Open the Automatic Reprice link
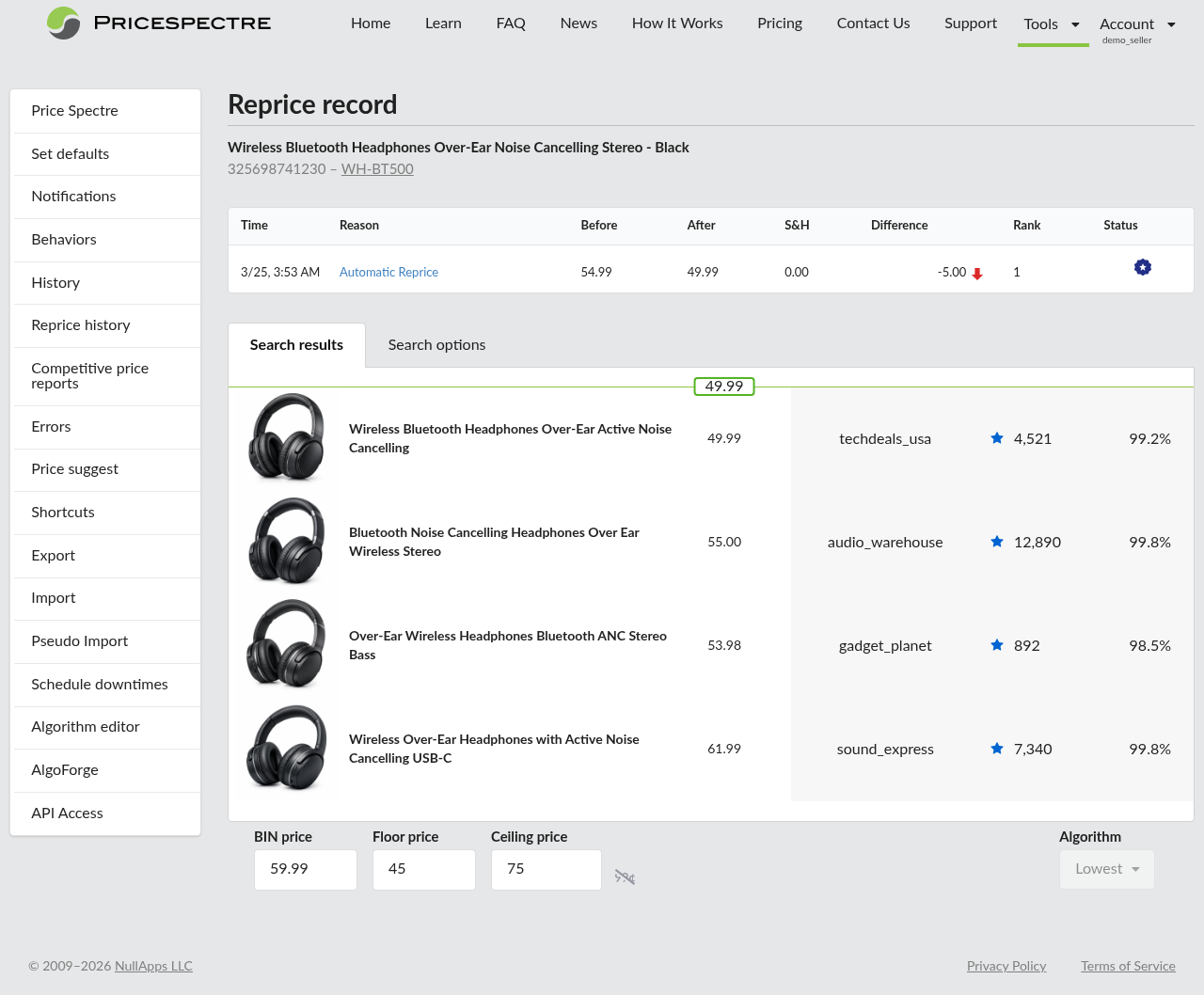The height and width of the screenshot is (995, 1204). click(388, 272)
